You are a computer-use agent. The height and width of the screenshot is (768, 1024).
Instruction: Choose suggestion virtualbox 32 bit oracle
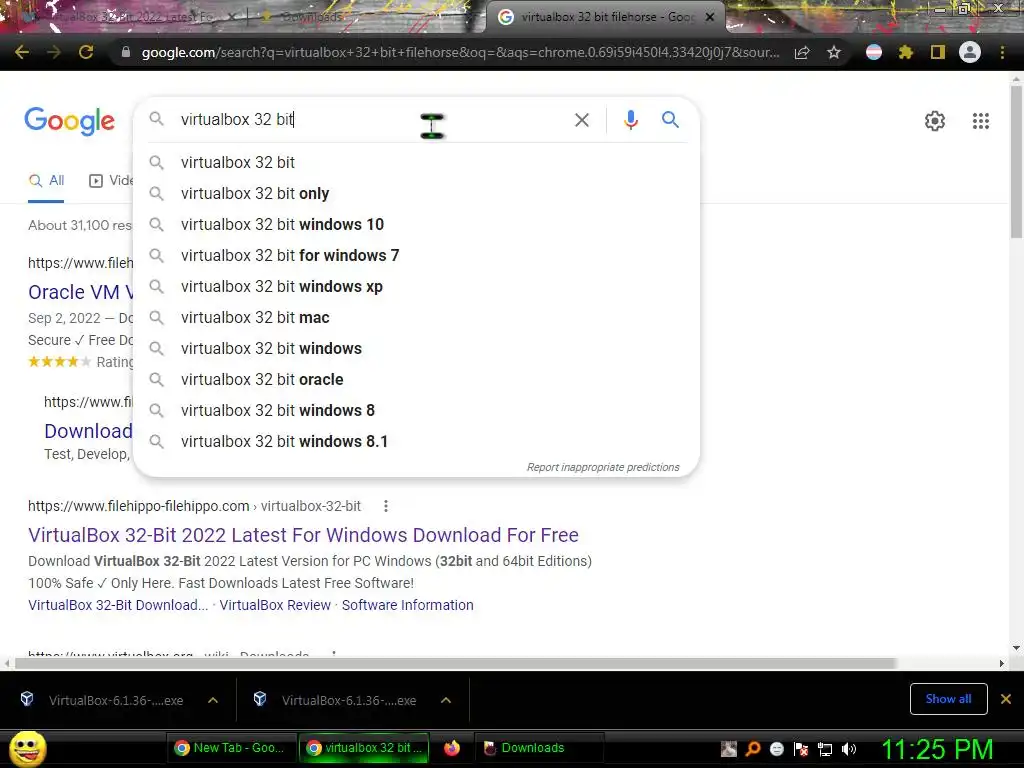[416, 379]
